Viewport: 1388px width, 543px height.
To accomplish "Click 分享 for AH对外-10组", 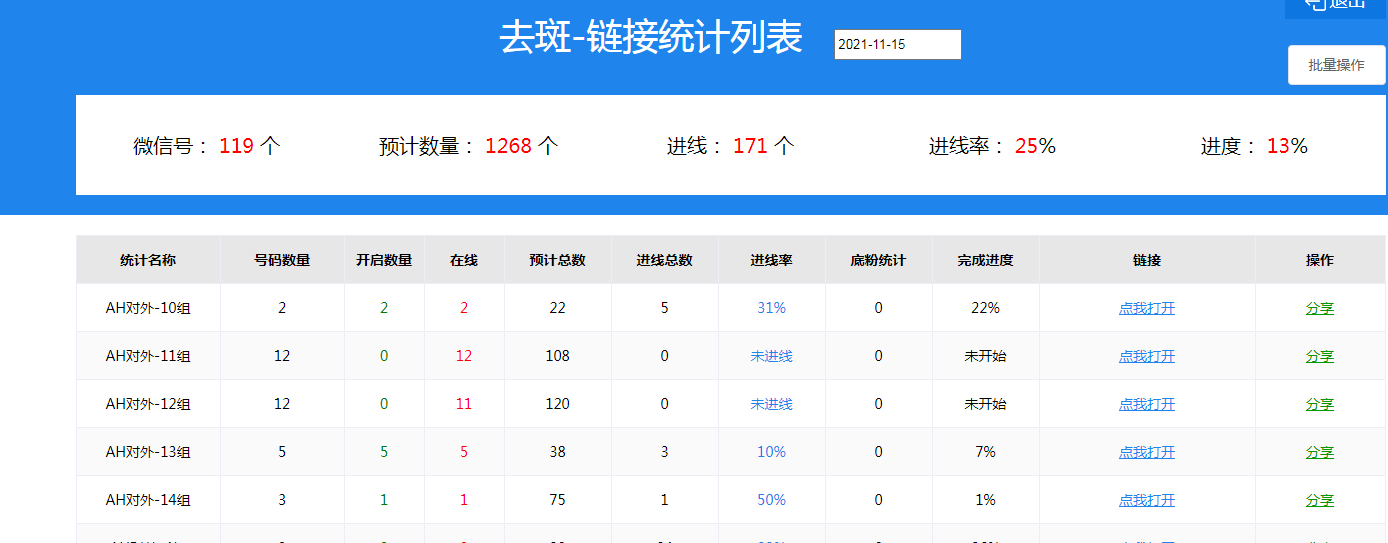I will pos(1320,308).
